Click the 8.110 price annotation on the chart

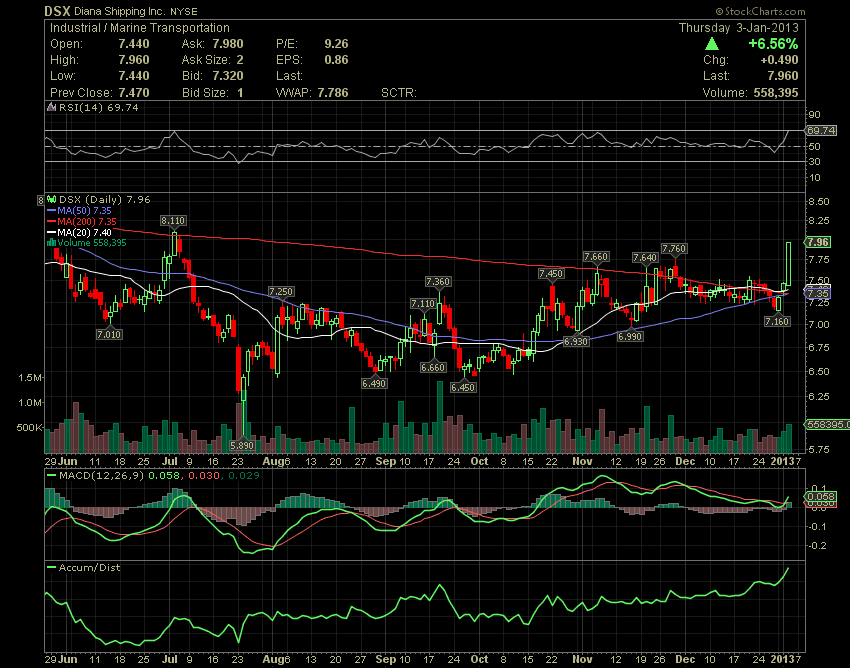(x=172, y=220)
